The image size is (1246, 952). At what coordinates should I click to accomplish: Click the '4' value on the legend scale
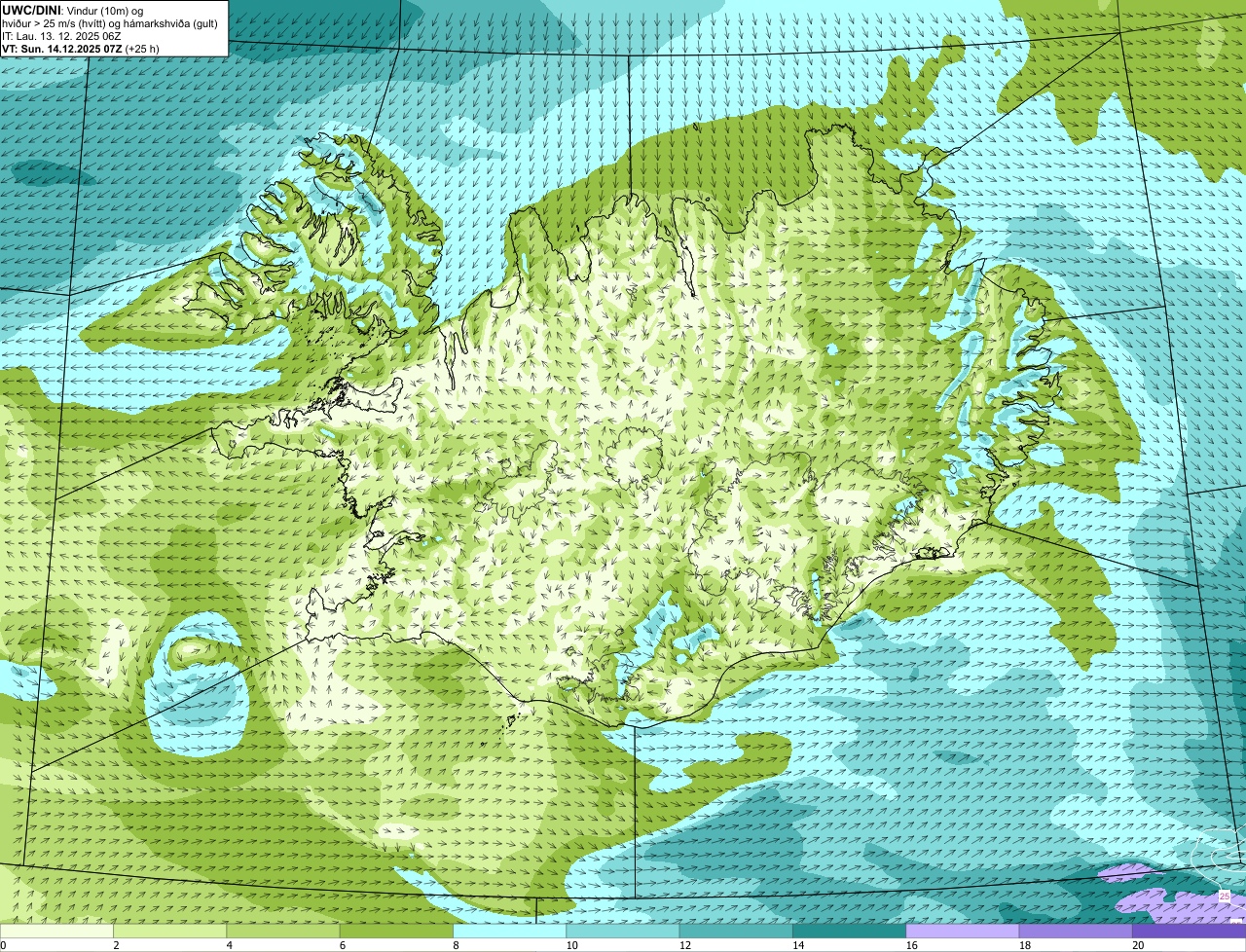229,945
